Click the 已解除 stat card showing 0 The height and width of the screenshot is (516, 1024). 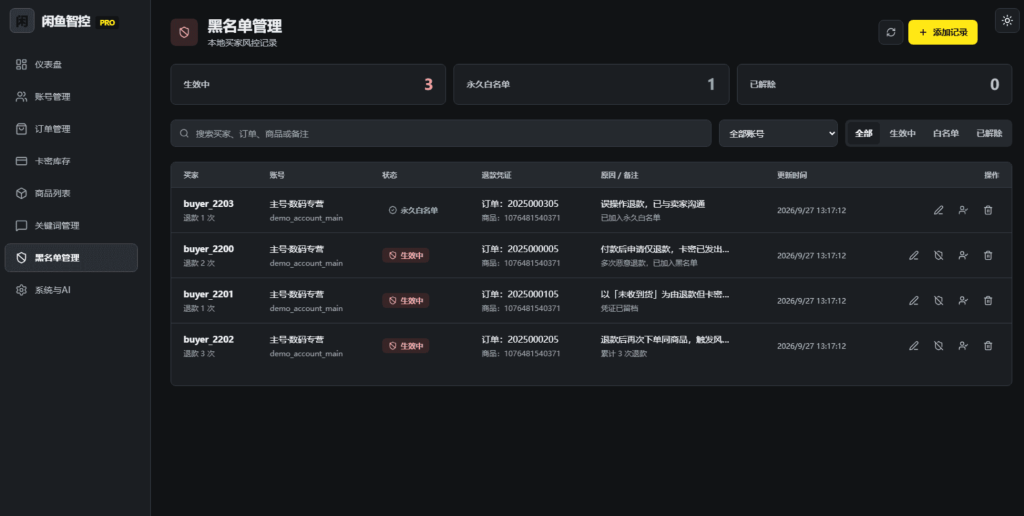(x=874, y=84)
